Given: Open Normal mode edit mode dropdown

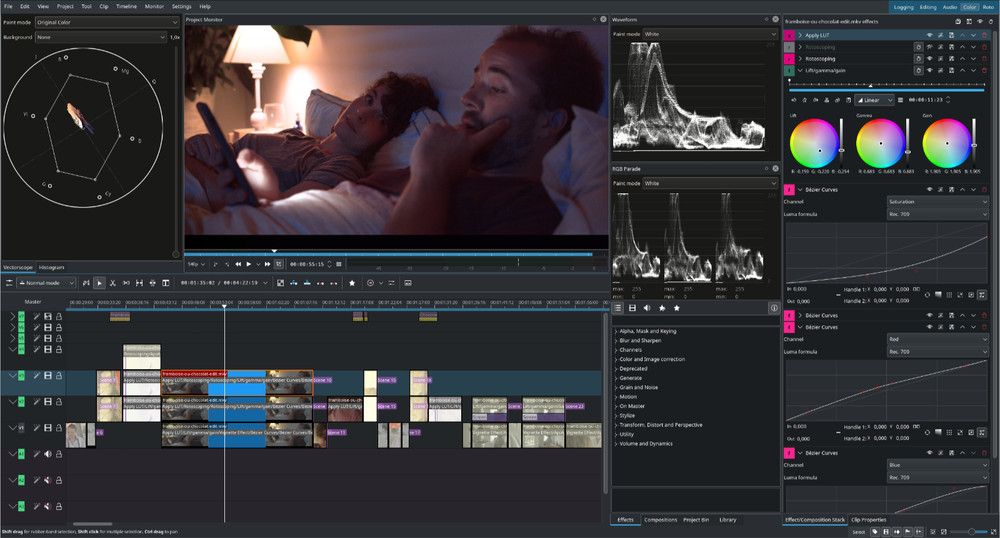Looking at the screenshot, I should [x=46, y=283].
